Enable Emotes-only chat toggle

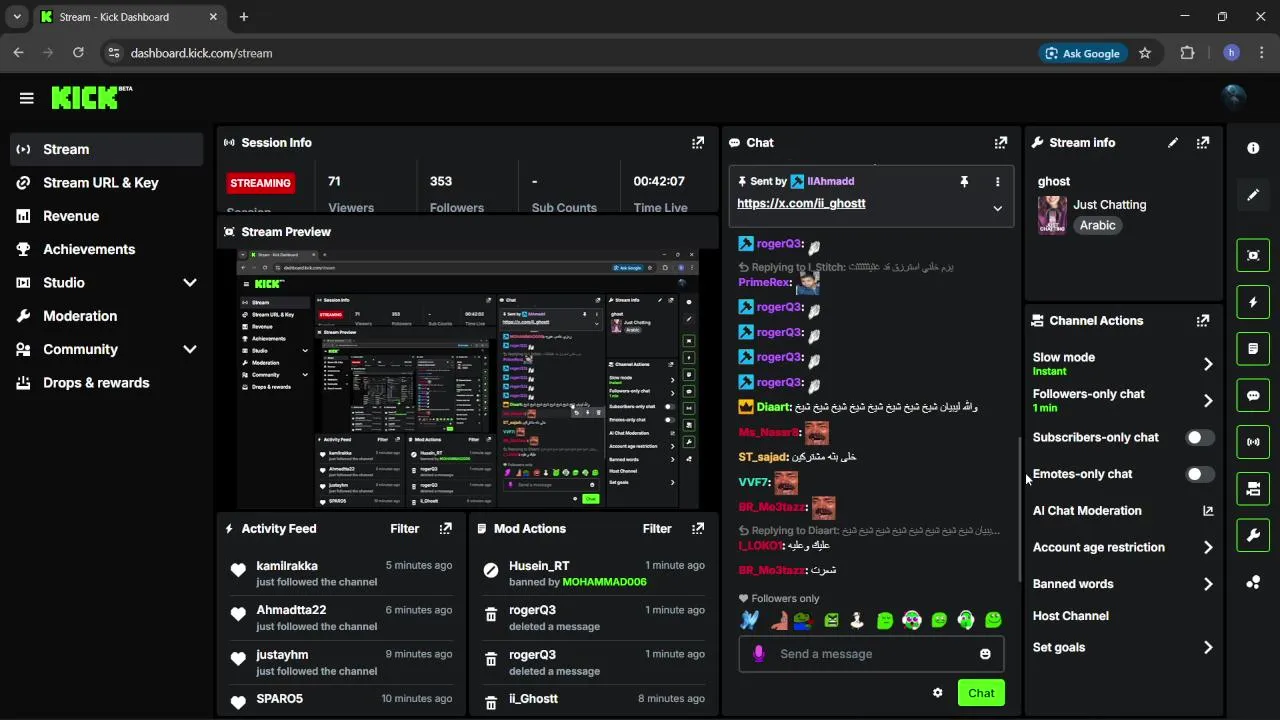tap(1200, 474)
